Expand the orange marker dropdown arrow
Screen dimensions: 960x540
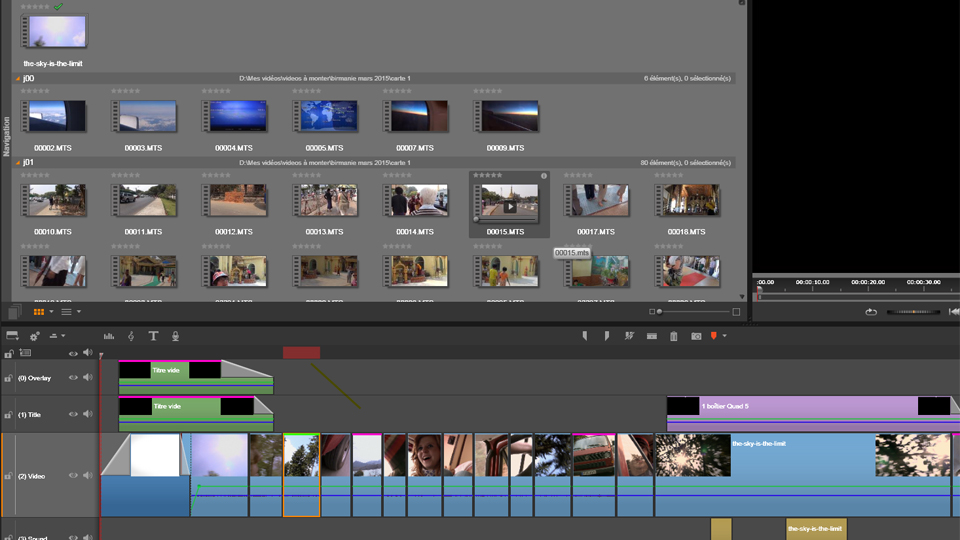(x=724, y=336)
